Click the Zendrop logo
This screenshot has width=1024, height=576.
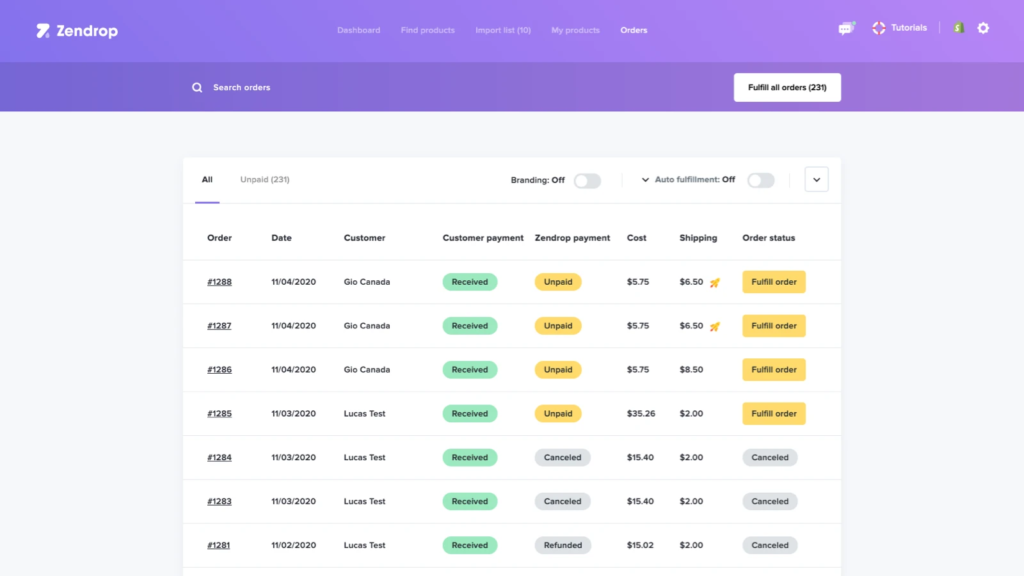76,30
